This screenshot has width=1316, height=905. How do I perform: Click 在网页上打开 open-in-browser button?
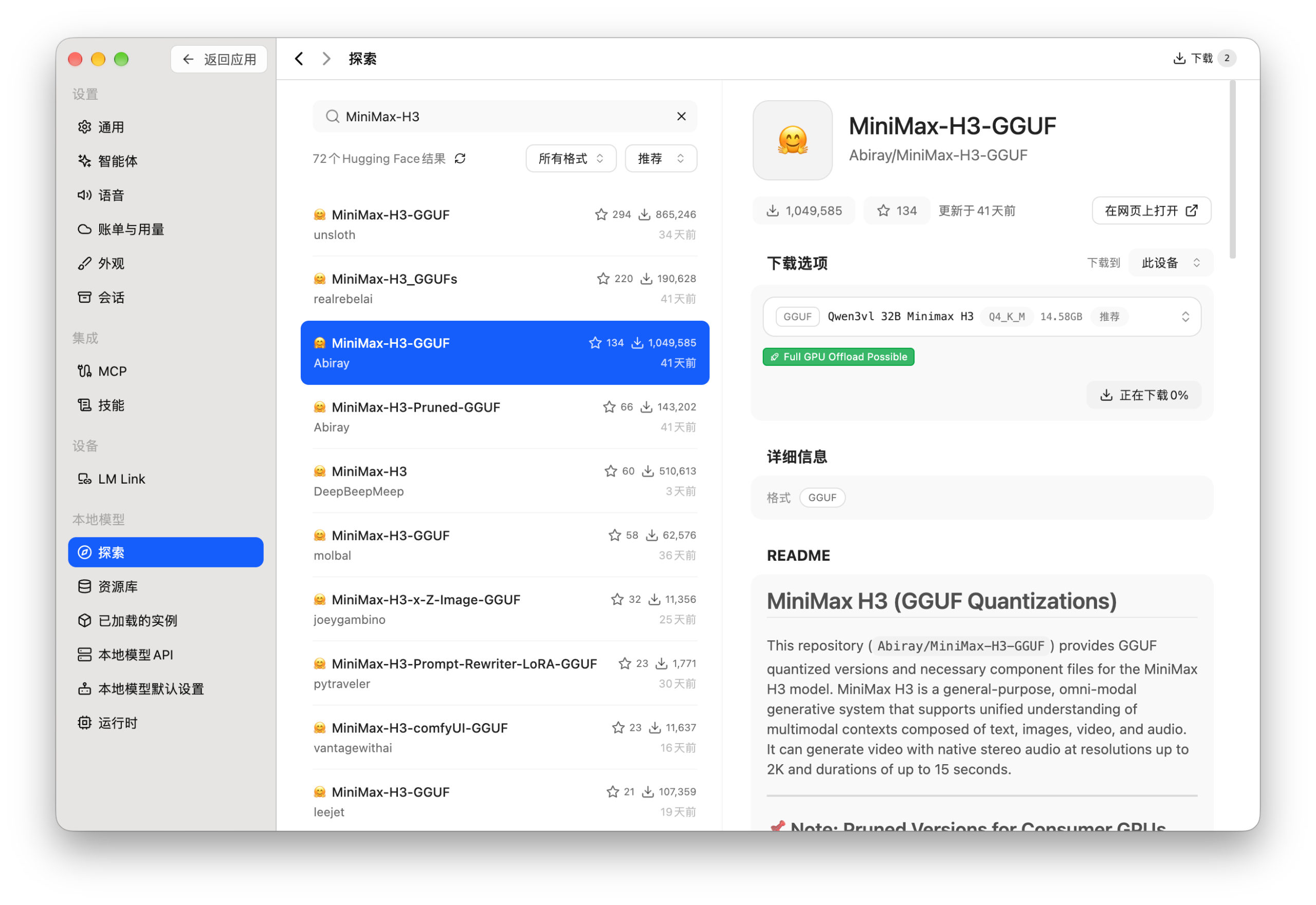coord(1151,210)
